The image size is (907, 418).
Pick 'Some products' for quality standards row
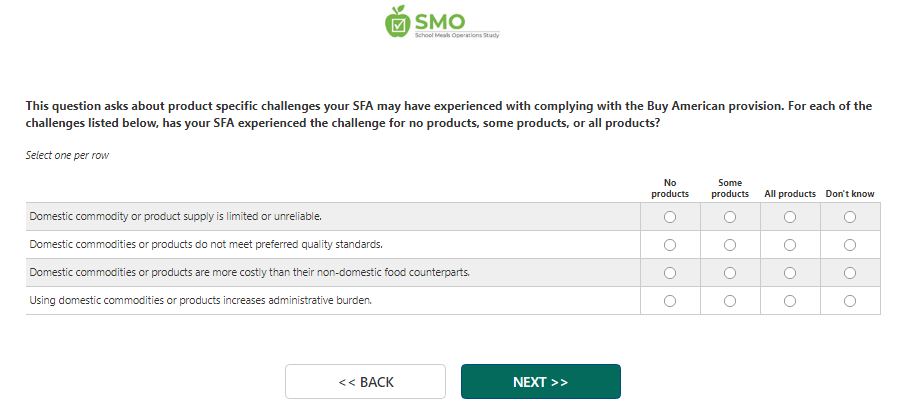(730, 244)
